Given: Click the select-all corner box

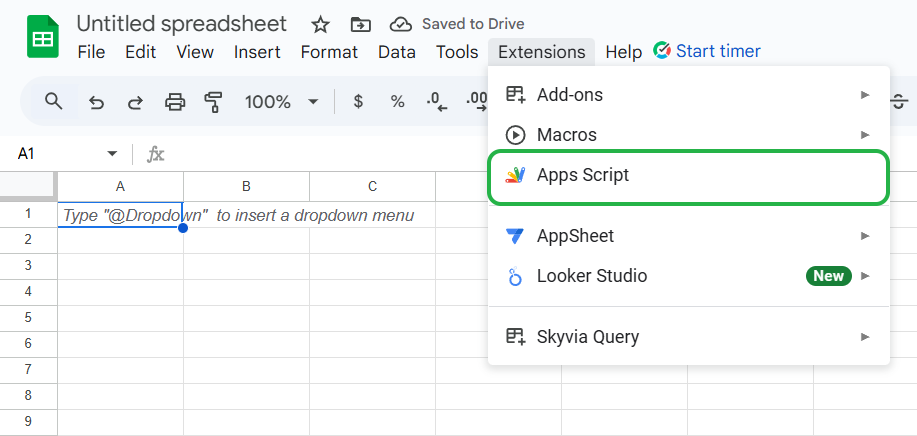Looking at the screenshot, I should (x=28, y=186).
